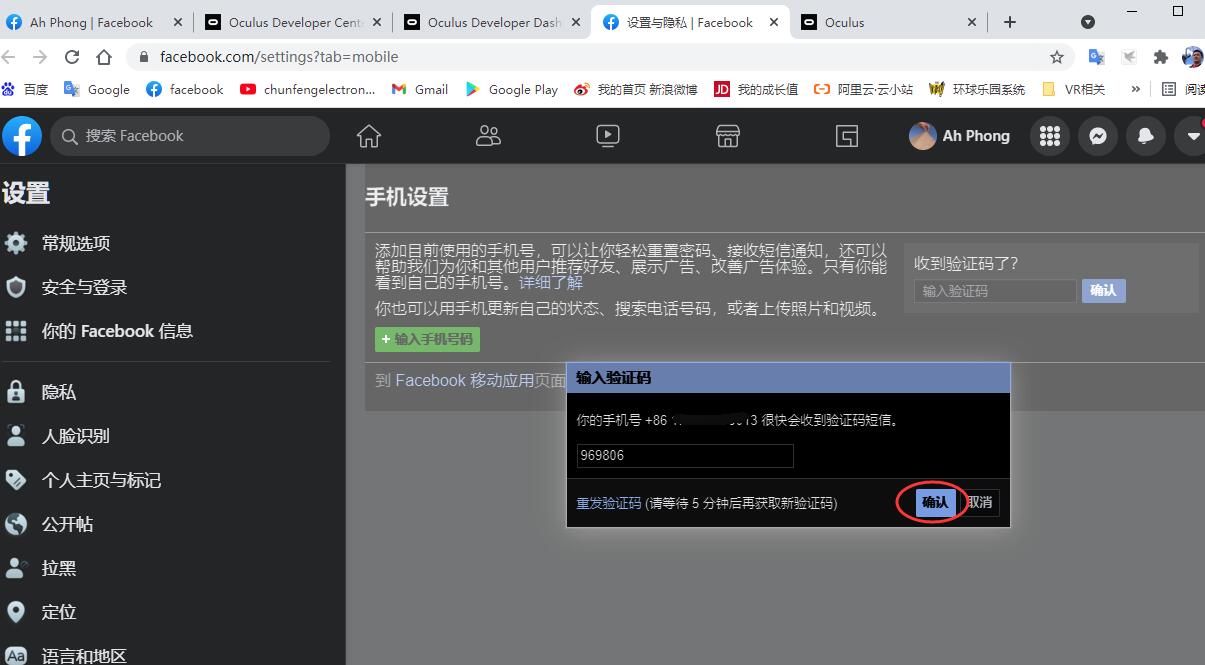Open 安全与登录 in settings sidebar
This screenshot has width=1205, height=665.
(x=84, y=287)
